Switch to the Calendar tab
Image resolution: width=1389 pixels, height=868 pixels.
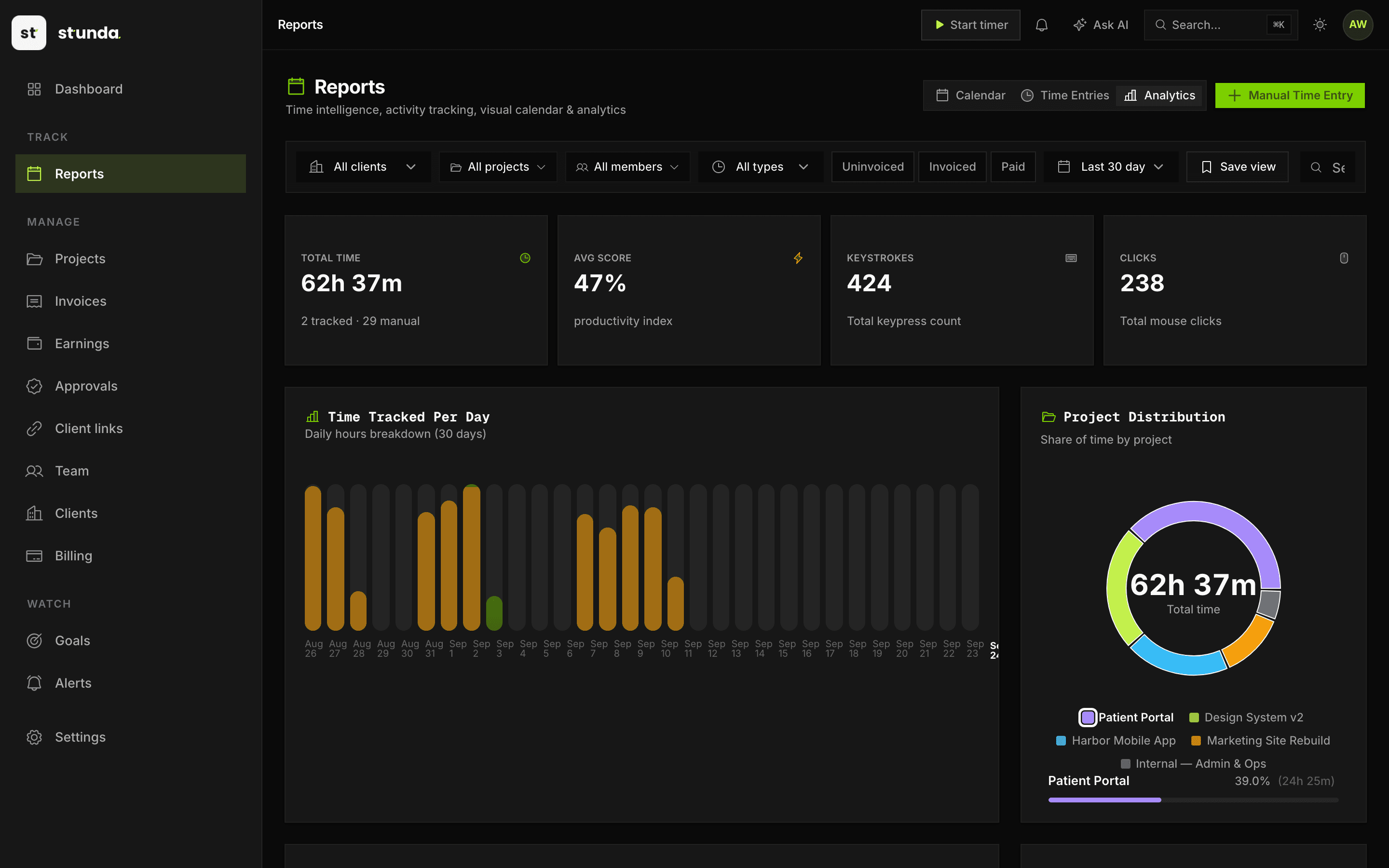[970, 95]
